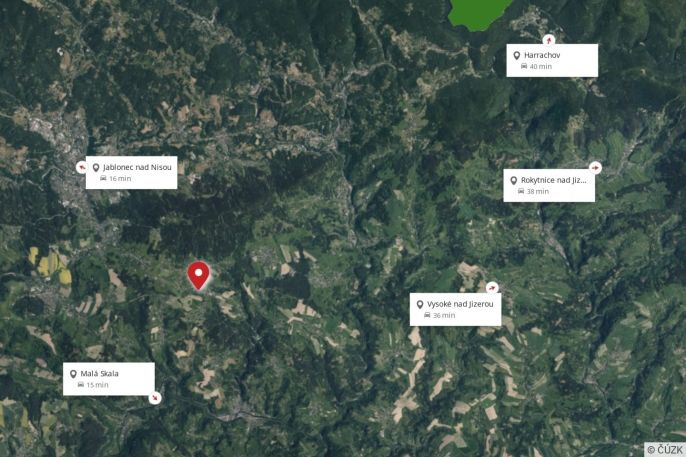Click the bright green highlighted map area
The height and width of the screenshot is (457, 686).
click(x=479, y=13)
